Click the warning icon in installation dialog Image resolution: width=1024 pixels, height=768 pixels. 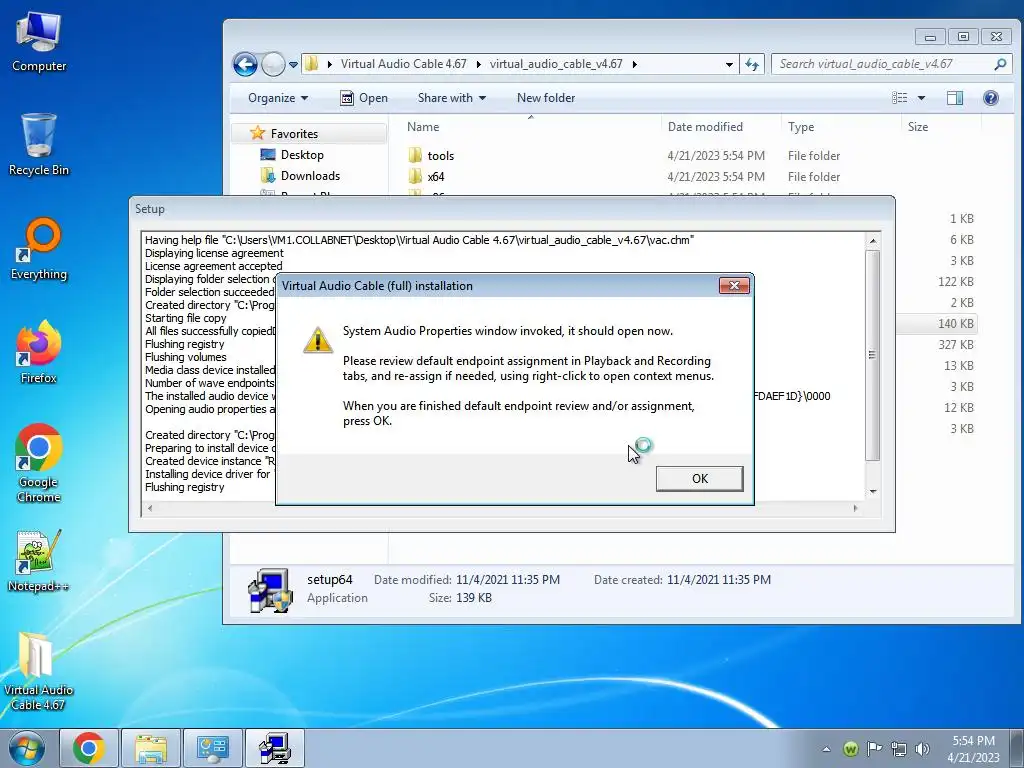pyautogui.click(x=317, y=340)
